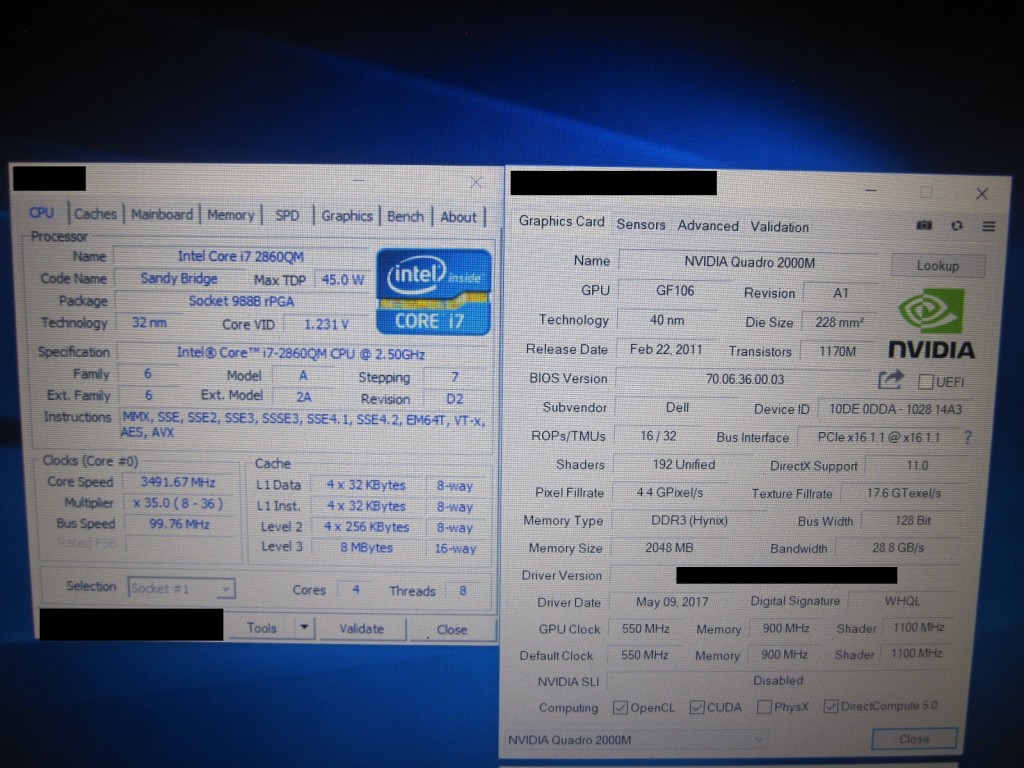The width and height of the screenshot is (1024, 768).
Task: Click the GPU-Z refresh icon
Action: coord(957,225)
